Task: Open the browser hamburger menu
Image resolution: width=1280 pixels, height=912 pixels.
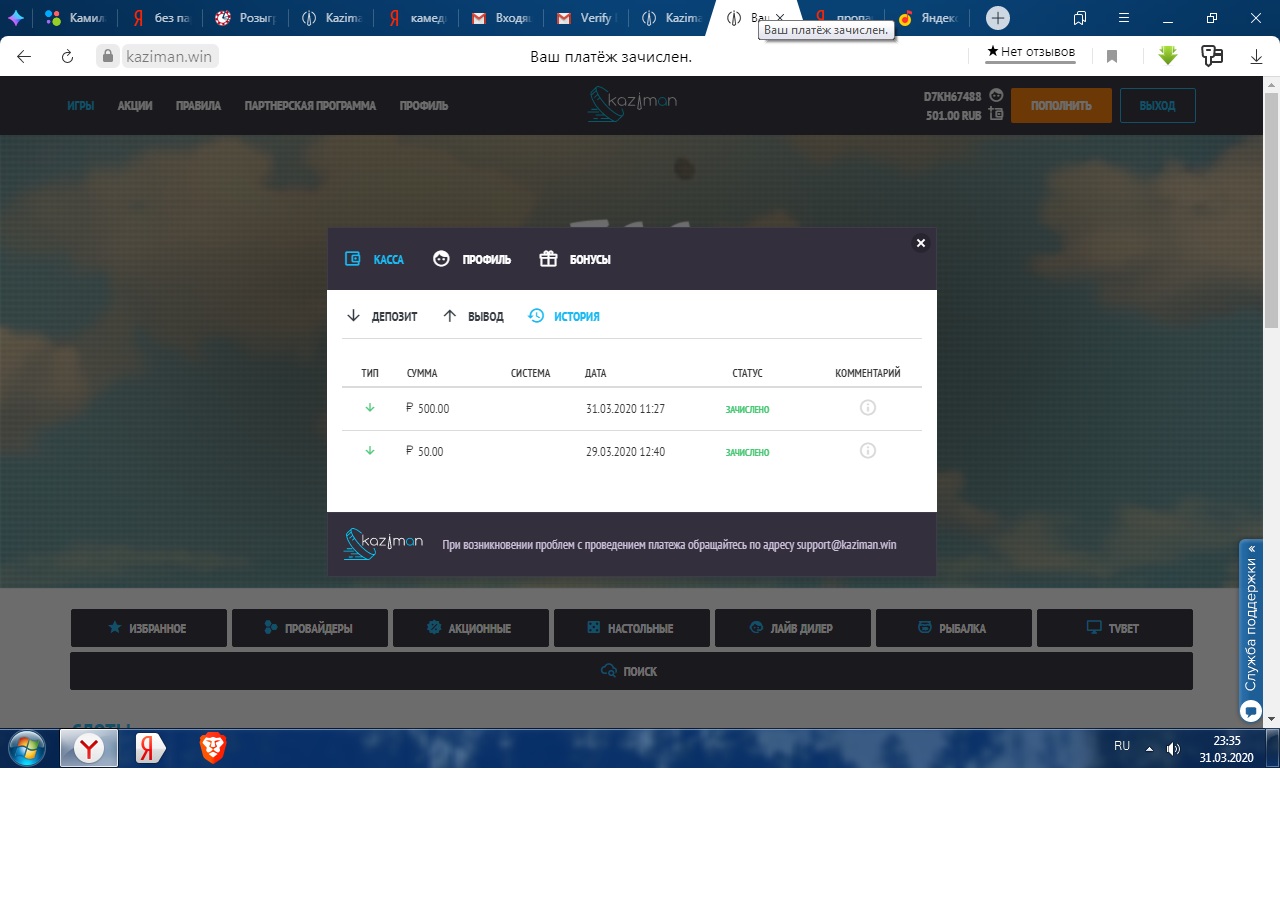Action: (1124, 18)
